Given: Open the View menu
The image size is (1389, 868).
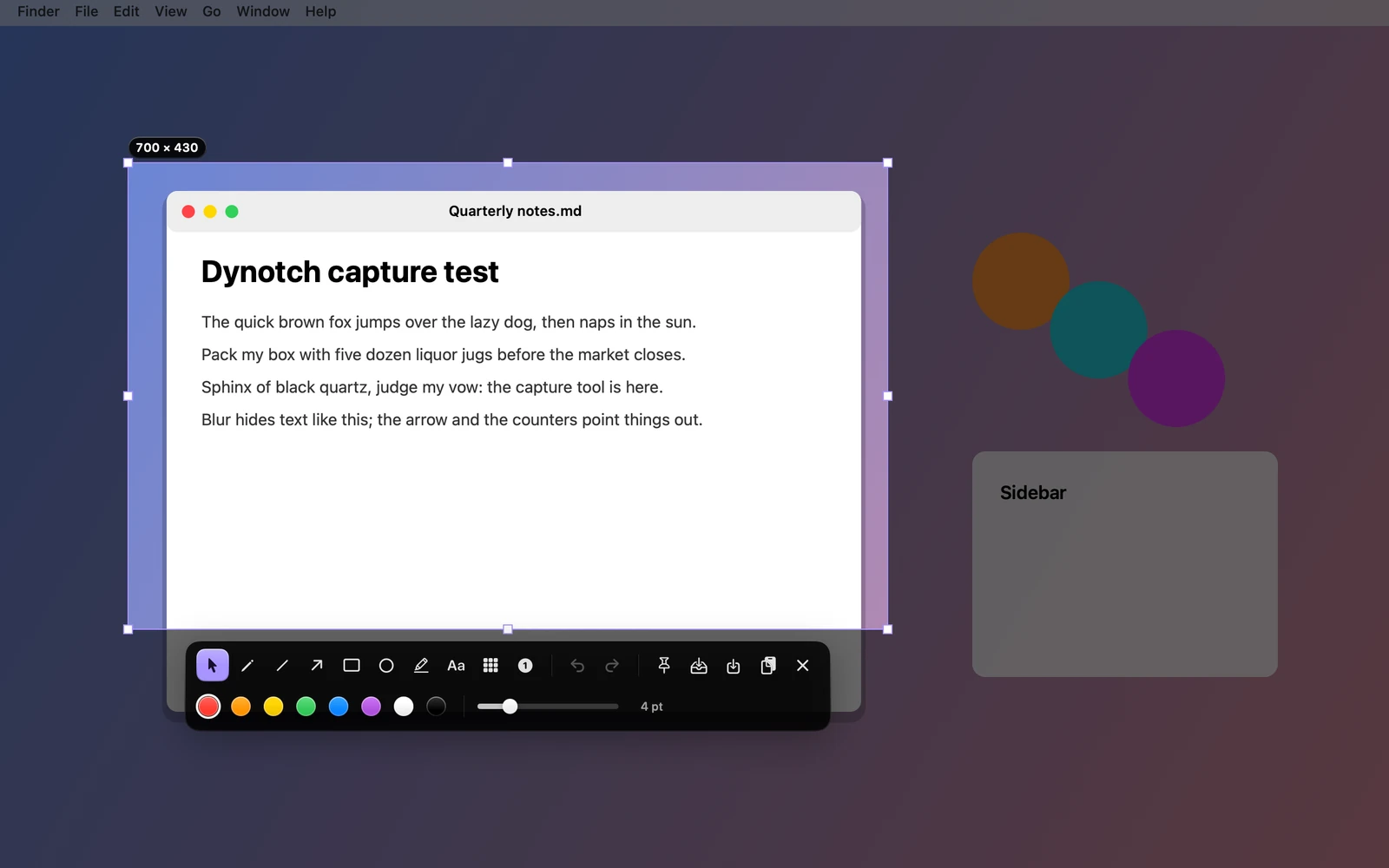Looking at the screenshot, I should (171, 11).
